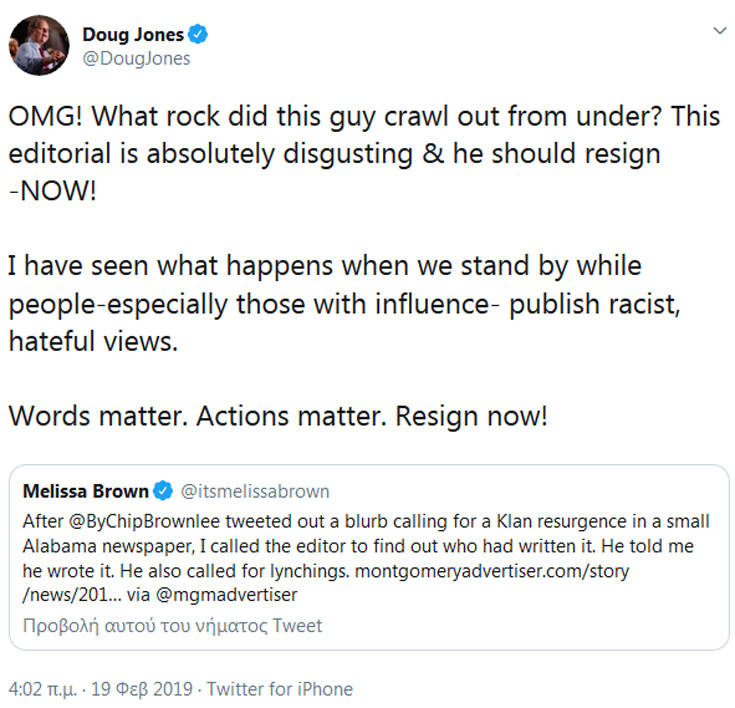Image resolution: width=735 pixels, height=708 pixels.
Task: Open Melissa Brown's name in quoted tweet
Action: click(x=85, y=491)
